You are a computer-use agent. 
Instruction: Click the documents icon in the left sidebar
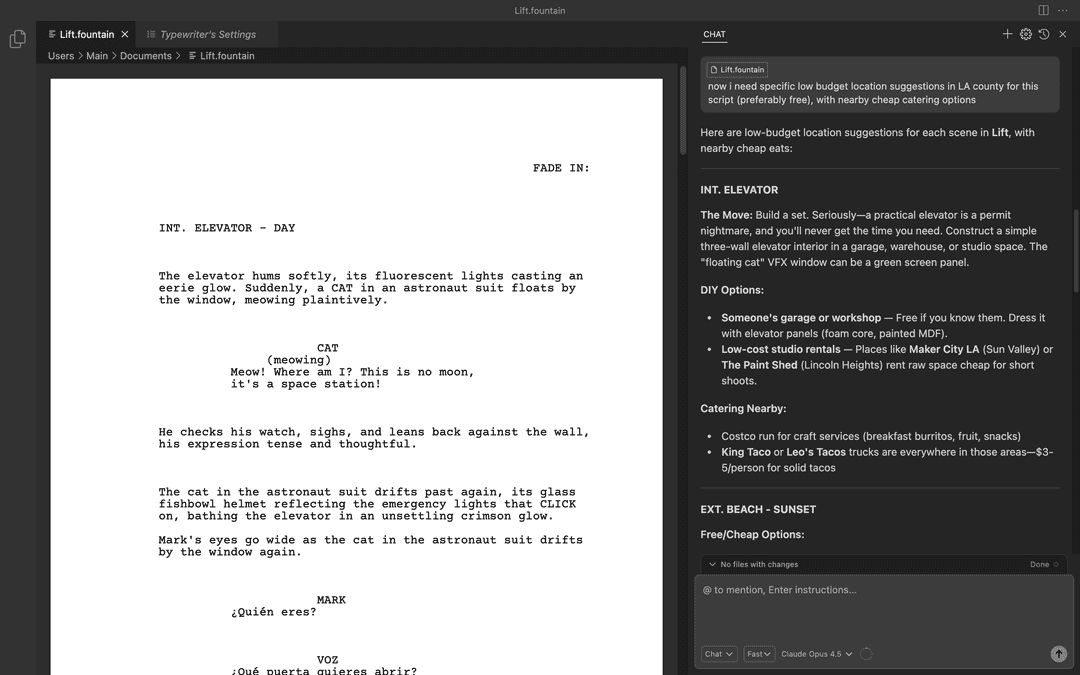pos(17,37)
